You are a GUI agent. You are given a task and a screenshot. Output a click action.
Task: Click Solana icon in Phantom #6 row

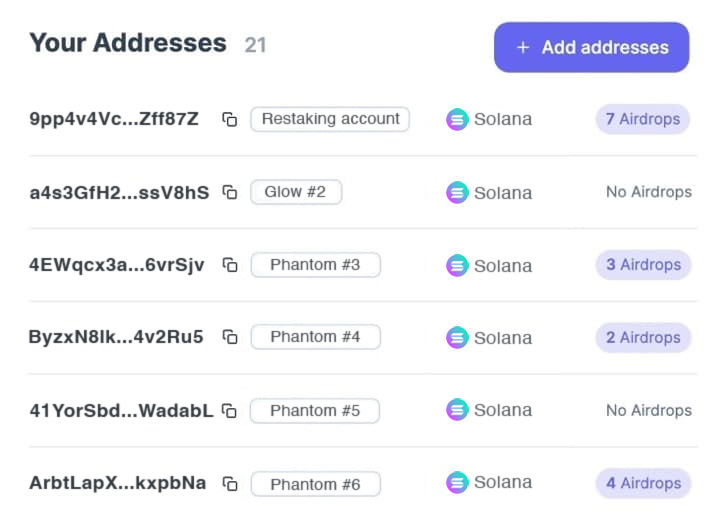(x=457, y=483)
